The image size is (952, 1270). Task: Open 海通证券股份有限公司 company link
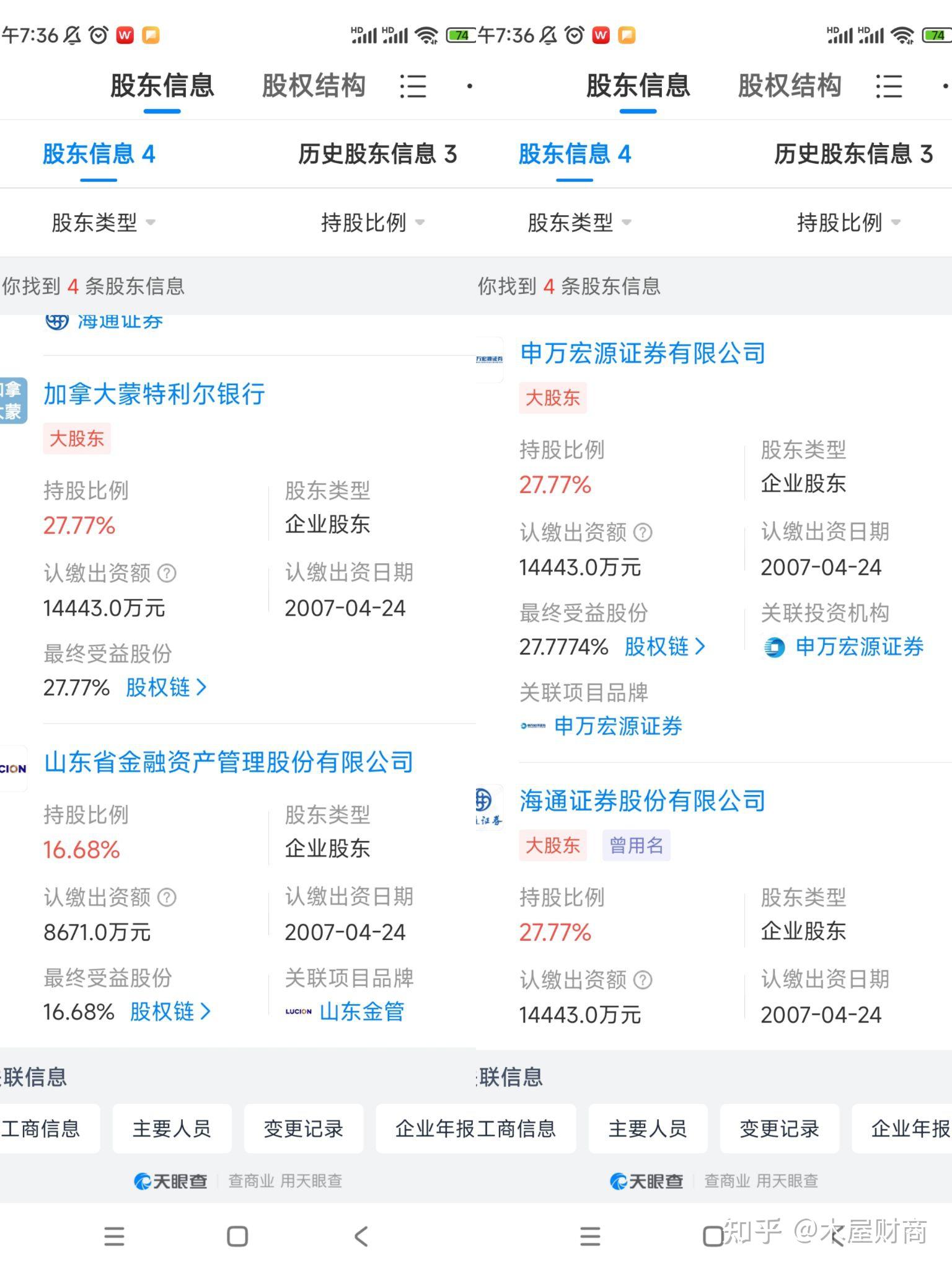[643, 801]
